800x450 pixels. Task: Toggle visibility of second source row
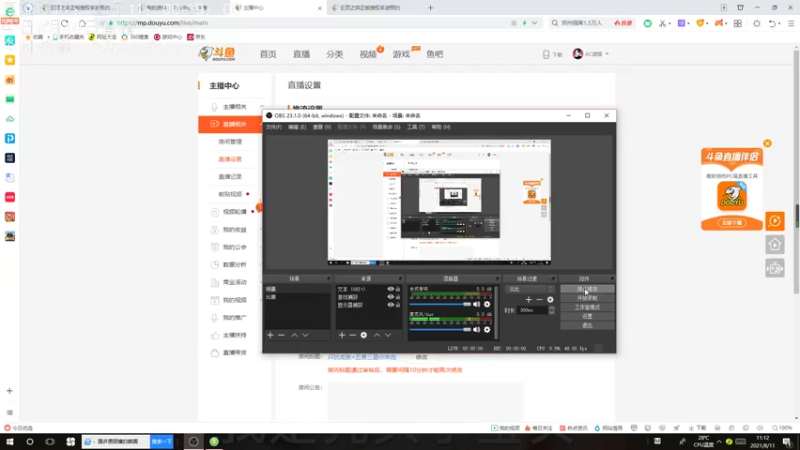[x=390, y=297]
